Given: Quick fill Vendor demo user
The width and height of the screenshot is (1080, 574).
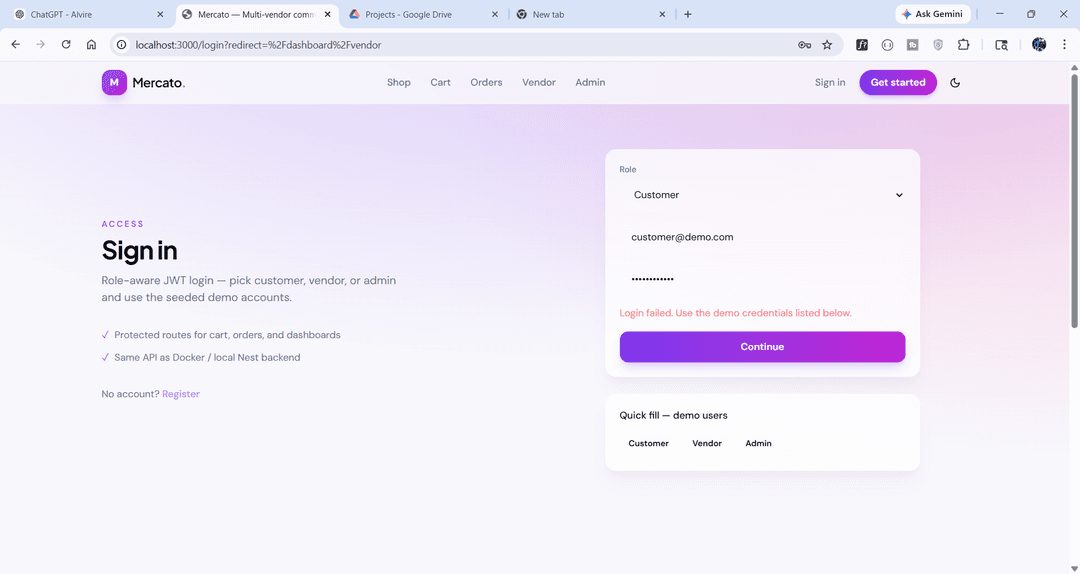Looking at the screenshot, I should tap(707, 443).
